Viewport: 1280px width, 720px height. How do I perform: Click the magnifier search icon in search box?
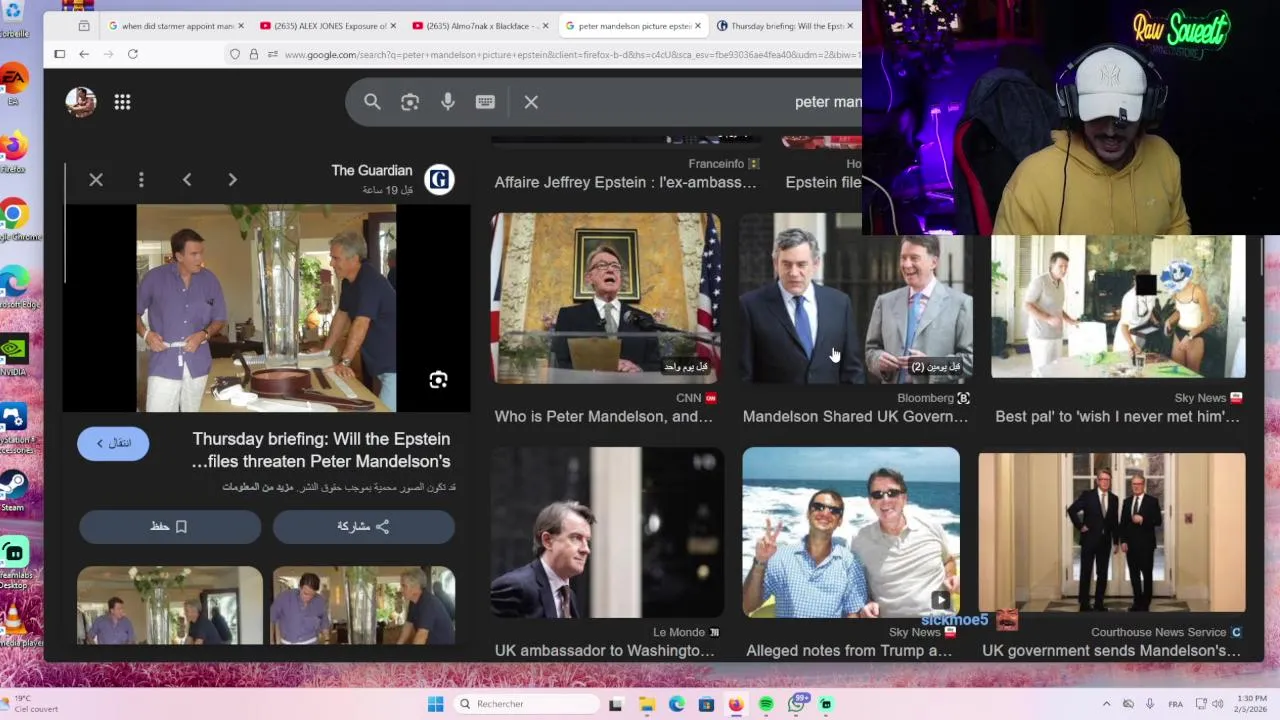pyautogui.click(x=372, y=102)
